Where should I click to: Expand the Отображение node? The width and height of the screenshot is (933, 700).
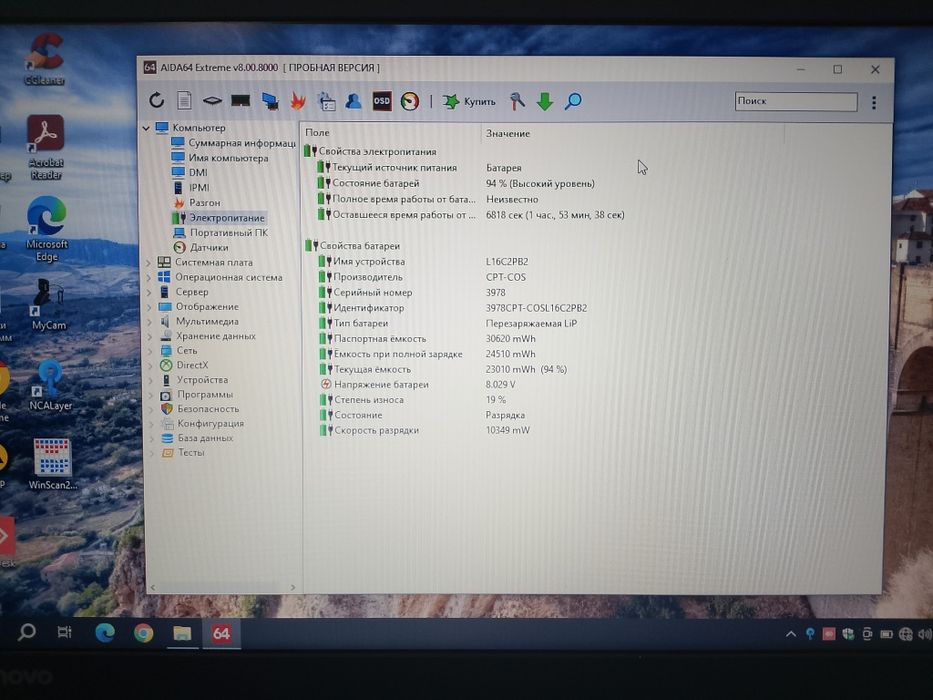[x=149, y=307]
